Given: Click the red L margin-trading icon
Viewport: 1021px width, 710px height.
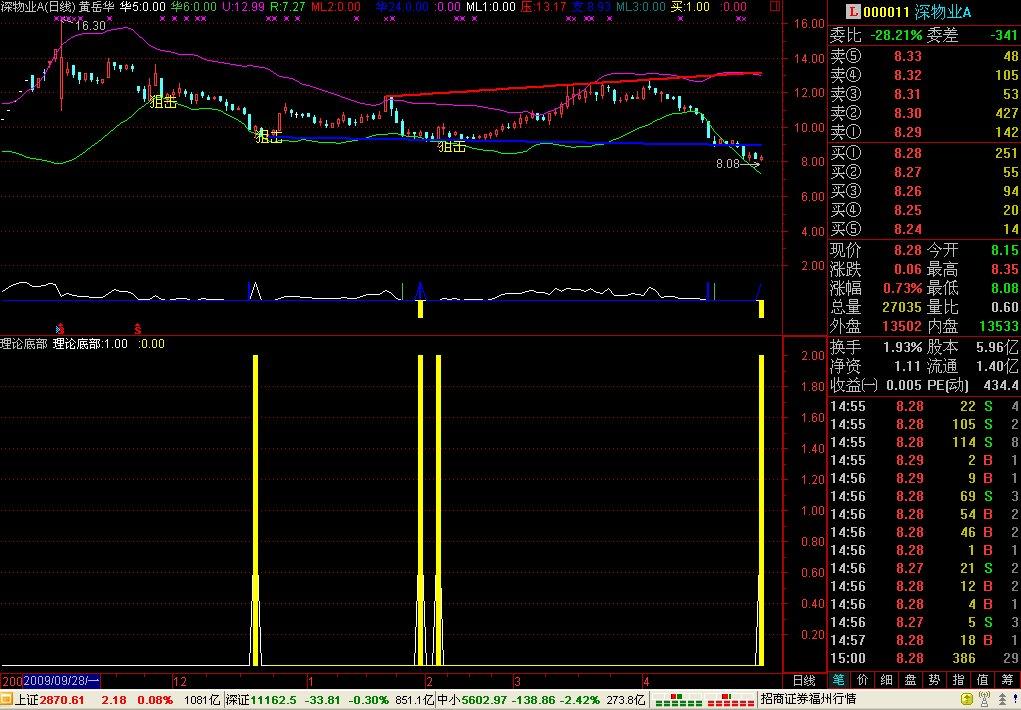Looking at the screenshot, I should pyautogui.click(x=853, y=12).
